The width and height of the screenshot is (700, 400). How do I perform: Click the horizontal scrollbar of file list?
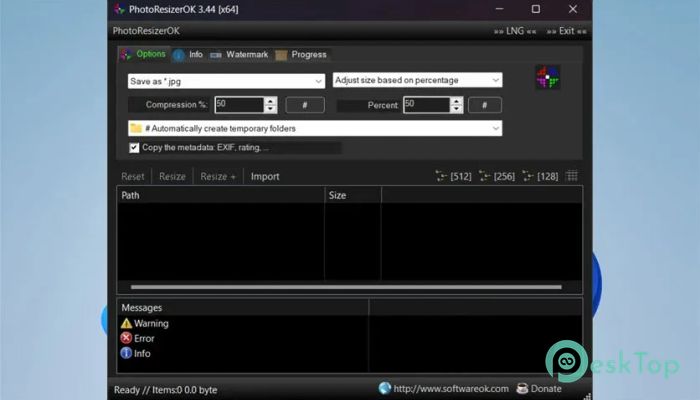[346, 287]
